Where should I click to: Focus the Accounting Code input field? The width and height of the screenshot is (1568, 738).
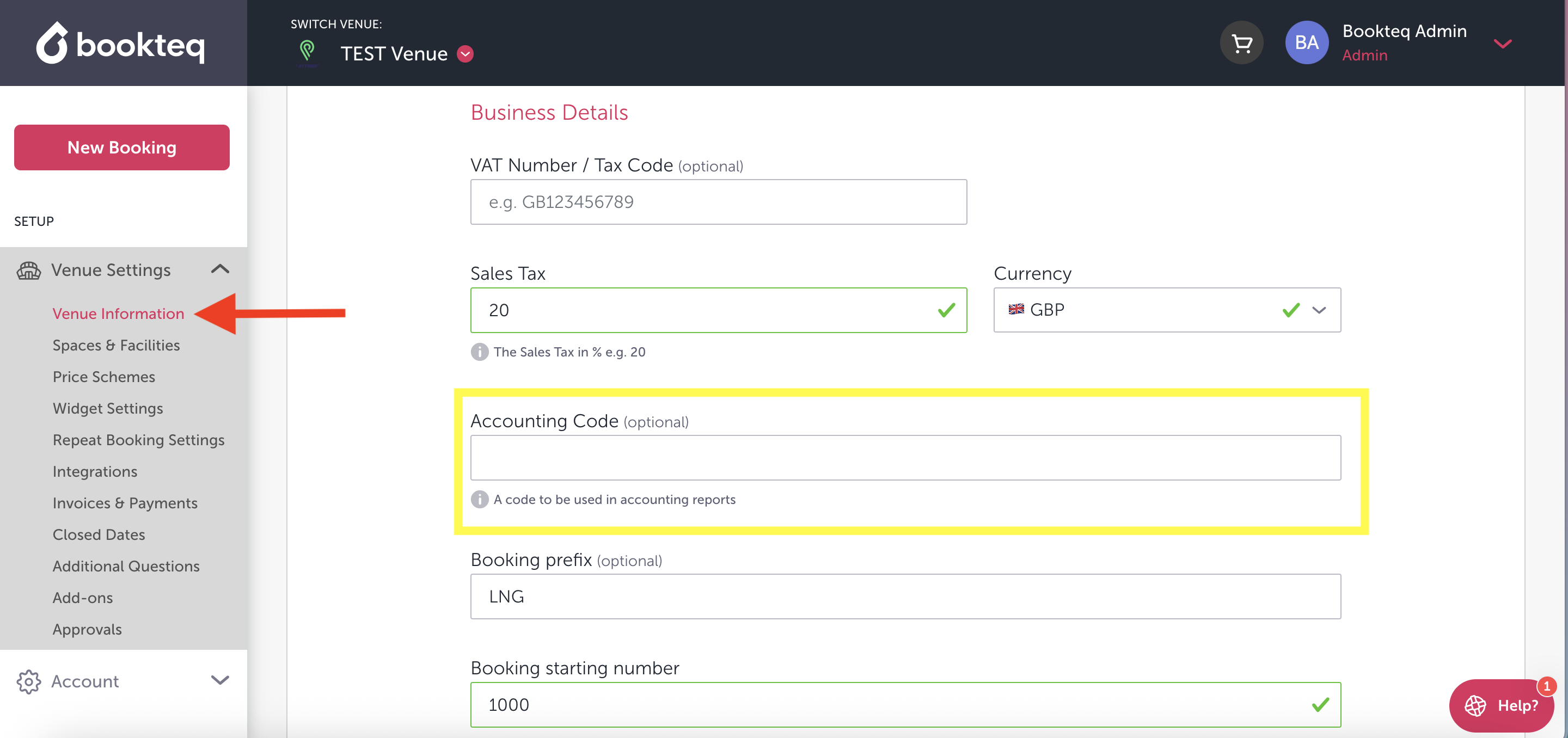905,458
